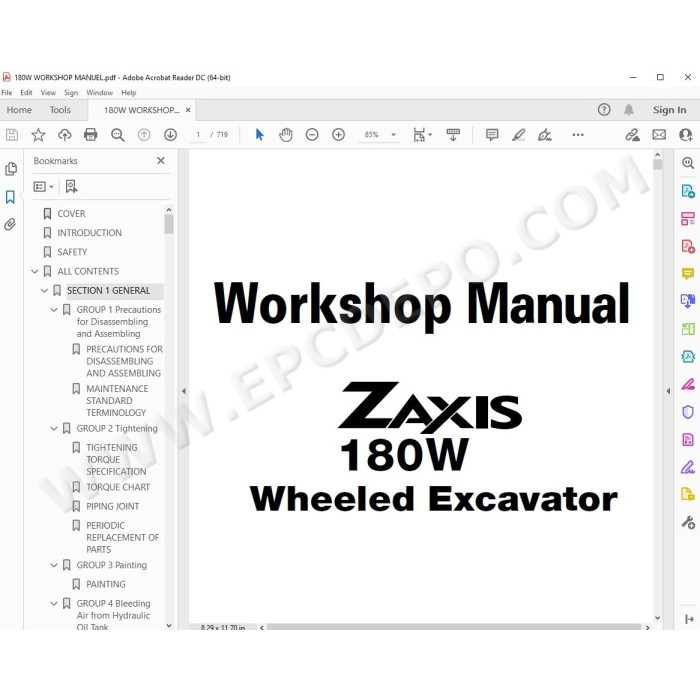This screenshot has height=700, width=700.
Task: Collapse the SECTION 1 GENERAL bookmark
Action: click(44, 291)
